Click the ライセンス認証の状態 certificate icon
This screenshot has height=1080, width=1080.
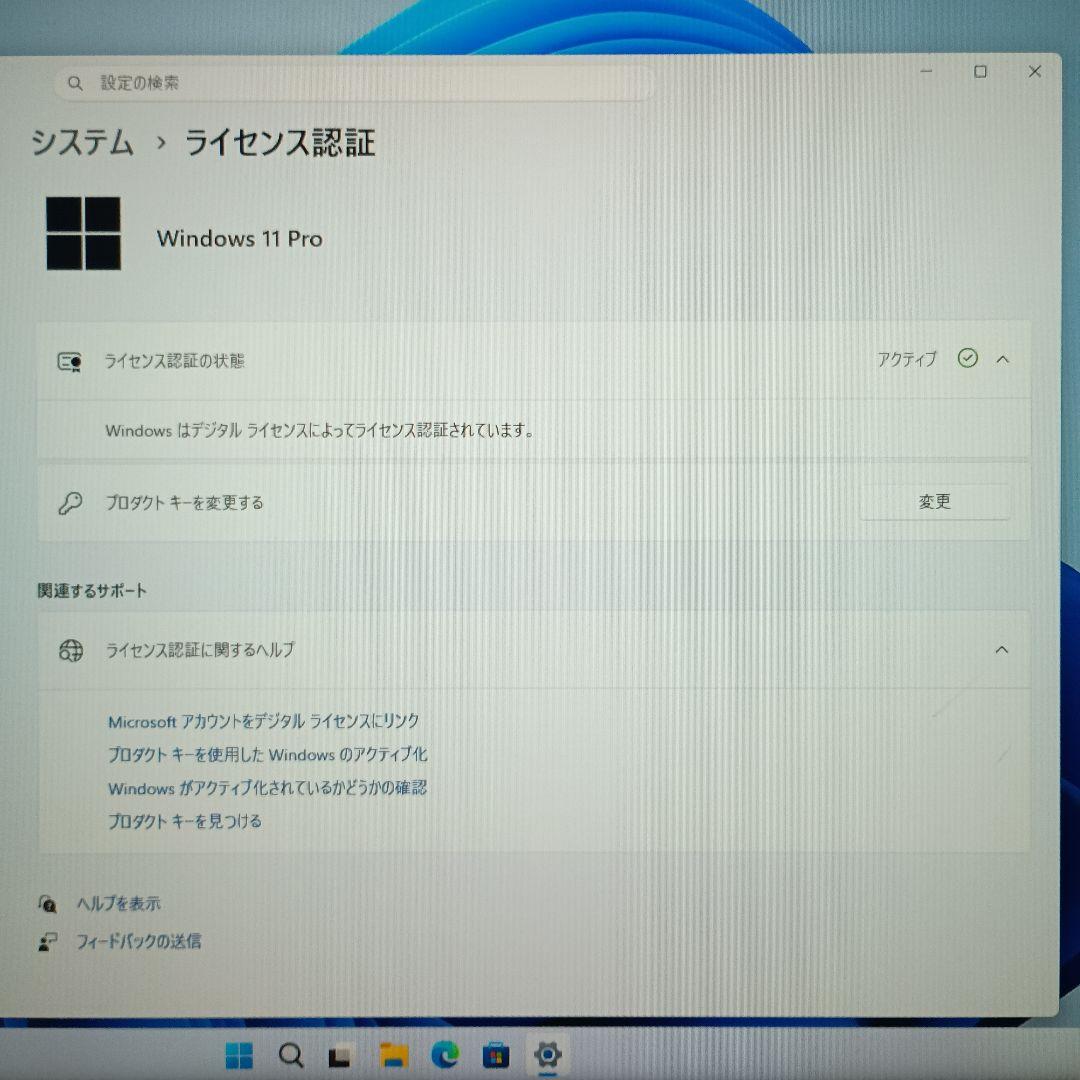point(70,362)
